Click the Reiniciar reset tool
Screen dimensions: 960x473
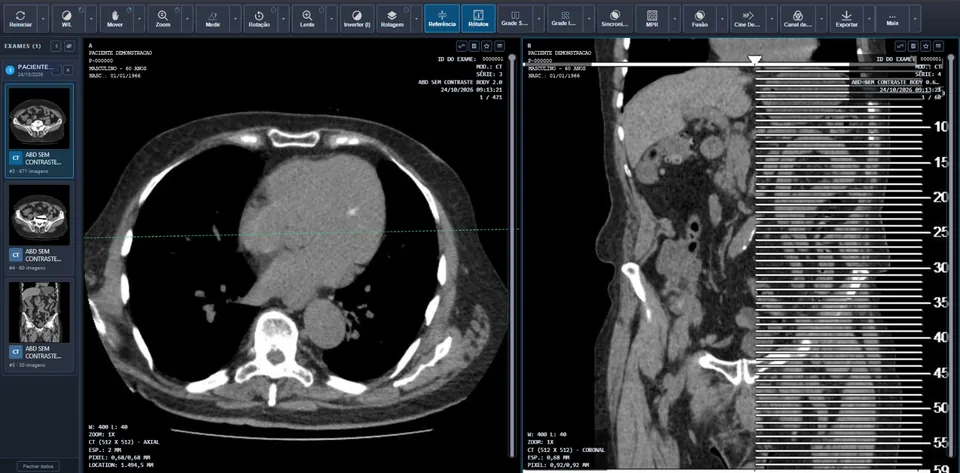[20, 18]
